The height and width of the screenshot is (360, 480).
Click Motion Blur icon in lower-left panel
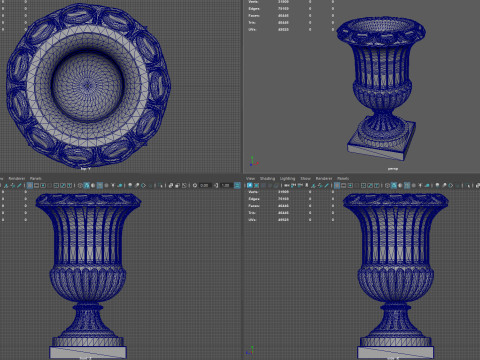(137, 185)
